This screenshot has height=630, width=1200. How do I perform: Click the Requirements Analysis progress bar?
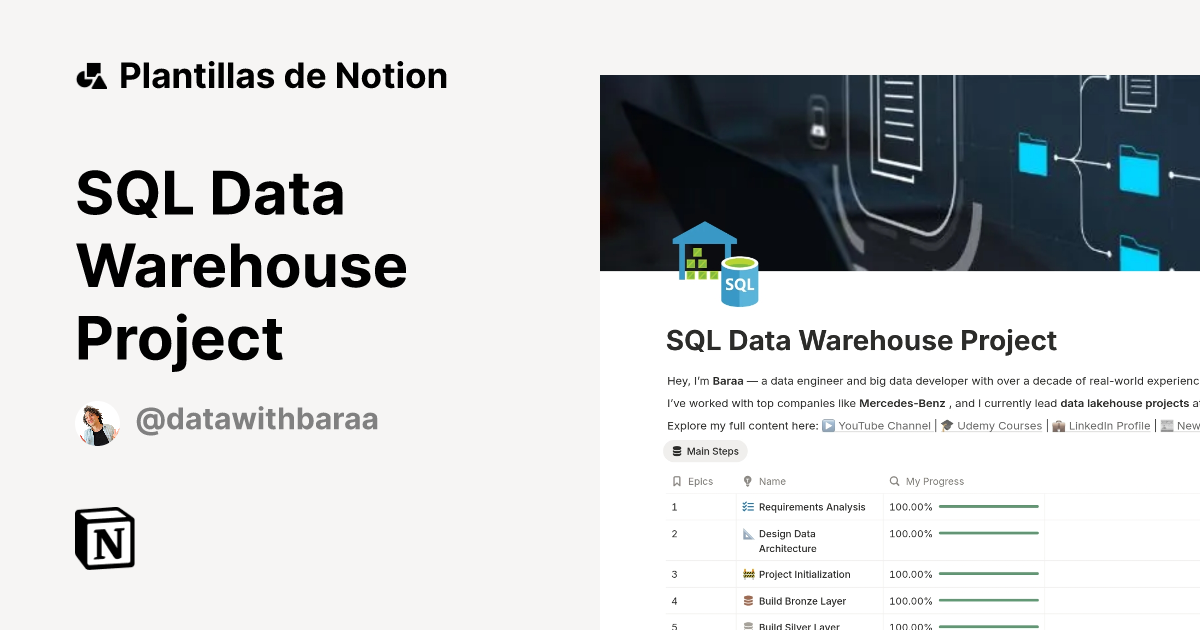pos(987,506)
